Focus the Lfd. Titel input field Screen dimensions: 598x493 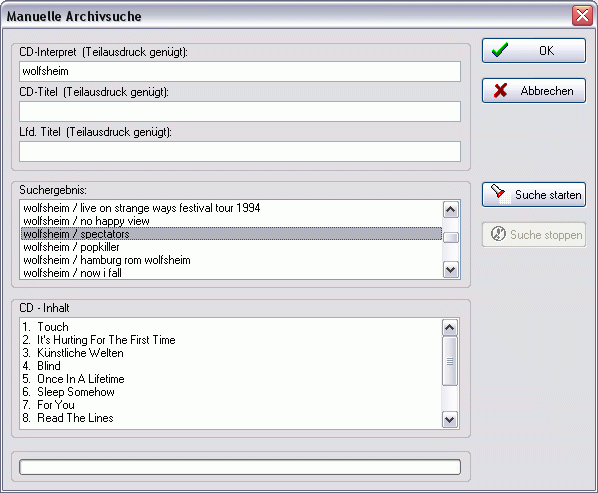pos(240,151)
